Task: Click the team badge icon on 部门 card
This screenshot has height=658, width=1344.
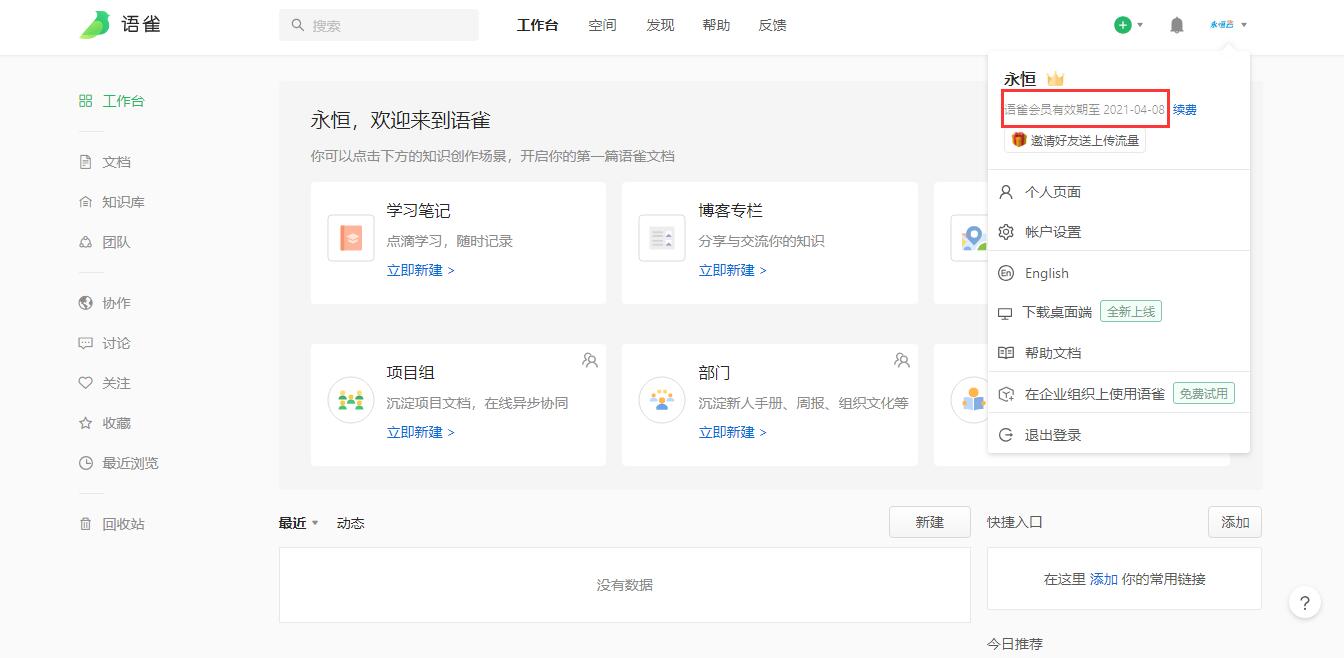Action: point(902,360)
